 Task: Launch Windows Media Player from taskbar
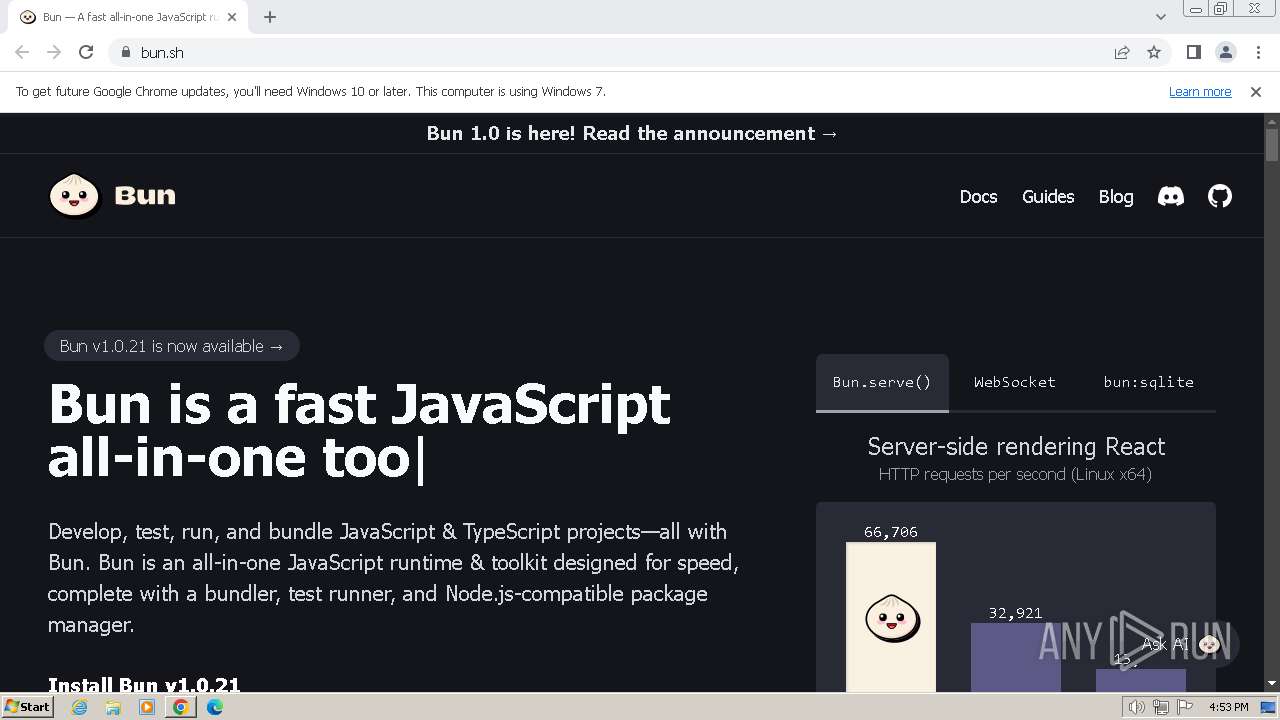(x=147, y=707)
